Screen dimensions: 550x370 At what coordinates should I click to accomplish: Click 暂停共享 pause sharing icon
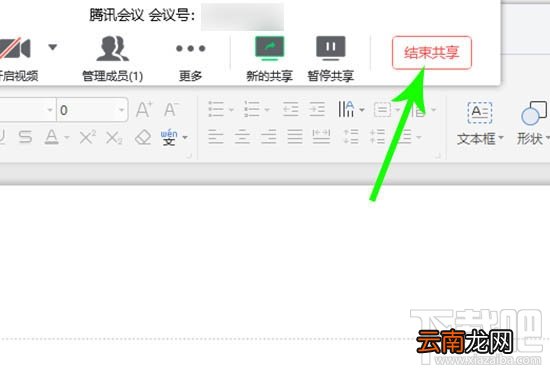(330, 48)
